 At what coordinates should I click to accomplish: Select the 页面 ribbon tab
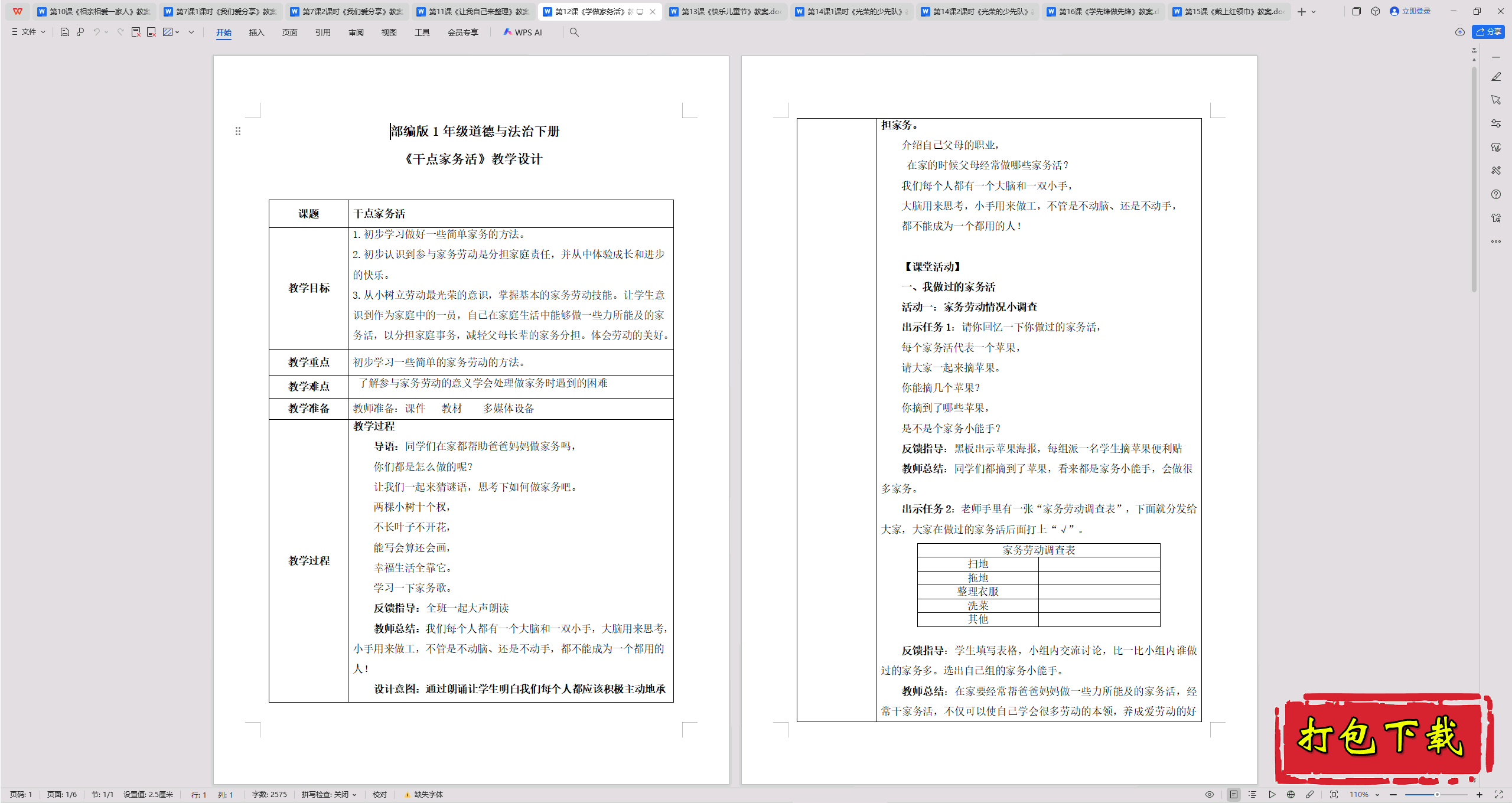(289, 32)
